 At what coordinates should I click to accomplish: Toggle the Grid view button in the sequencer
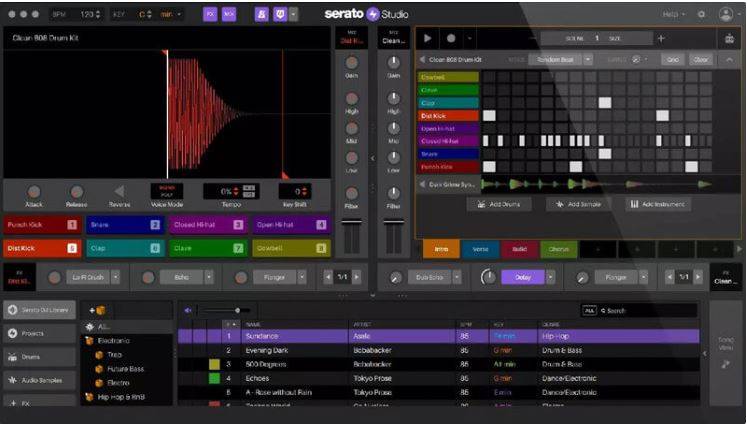(x=672, y=59)
